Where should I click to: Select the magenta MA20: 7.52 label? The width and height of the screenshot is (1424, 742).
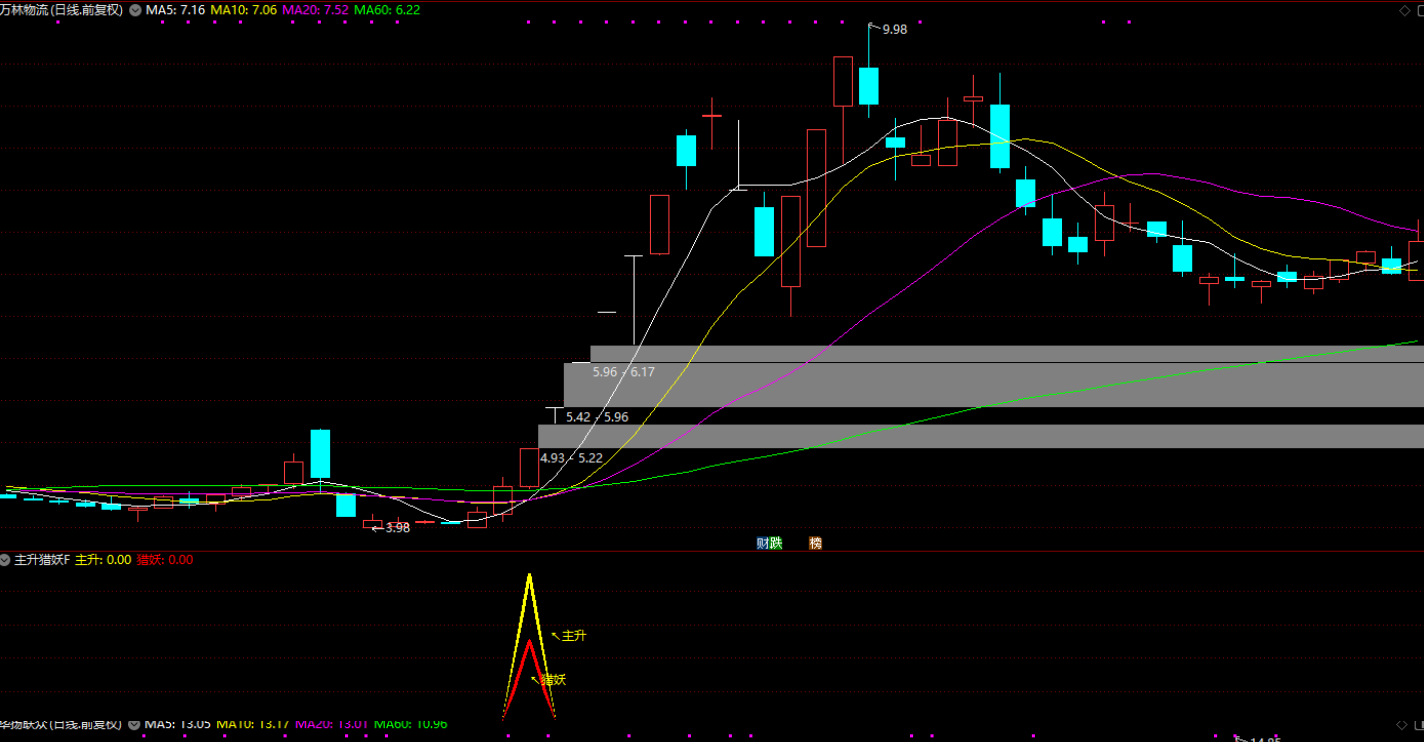[x=315, y=10]
